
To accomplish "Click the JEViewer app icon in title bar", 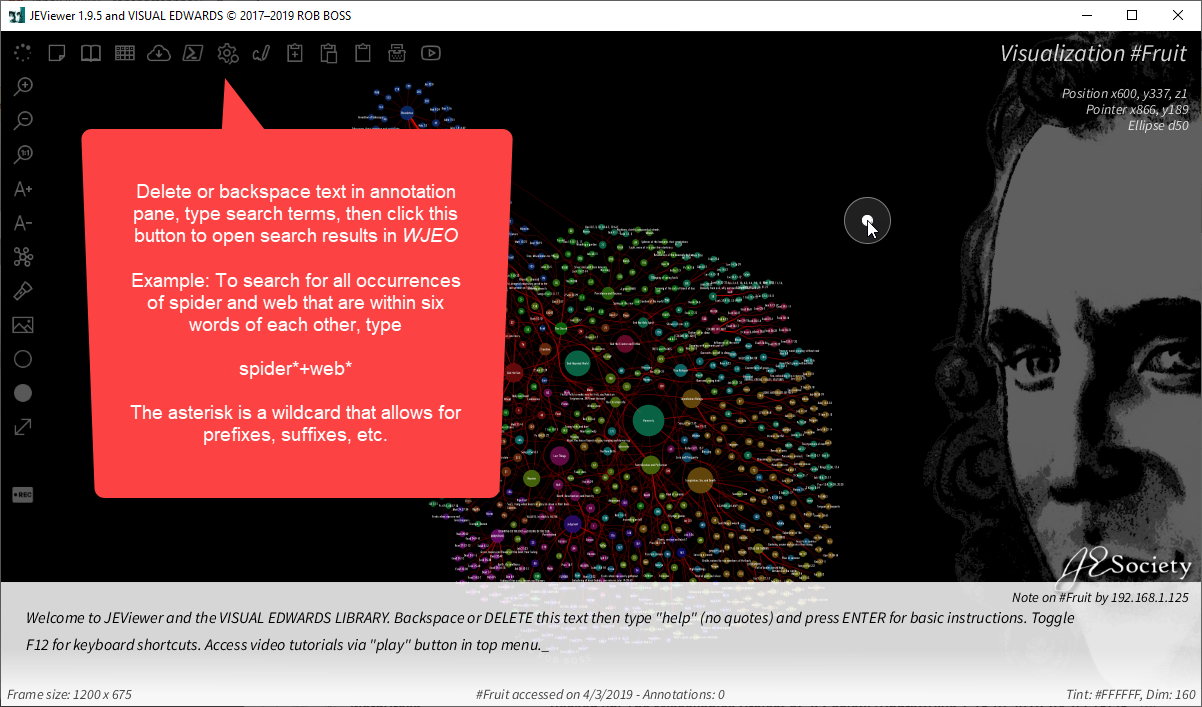I will click(x=16, y=15).
